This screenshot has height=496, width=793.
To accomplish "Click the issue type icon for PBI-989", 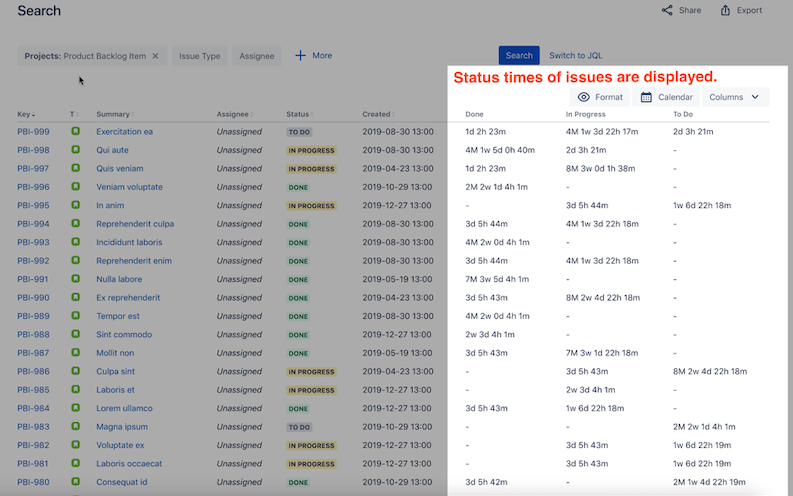I will pyautogui.click(x=75, y=316).
